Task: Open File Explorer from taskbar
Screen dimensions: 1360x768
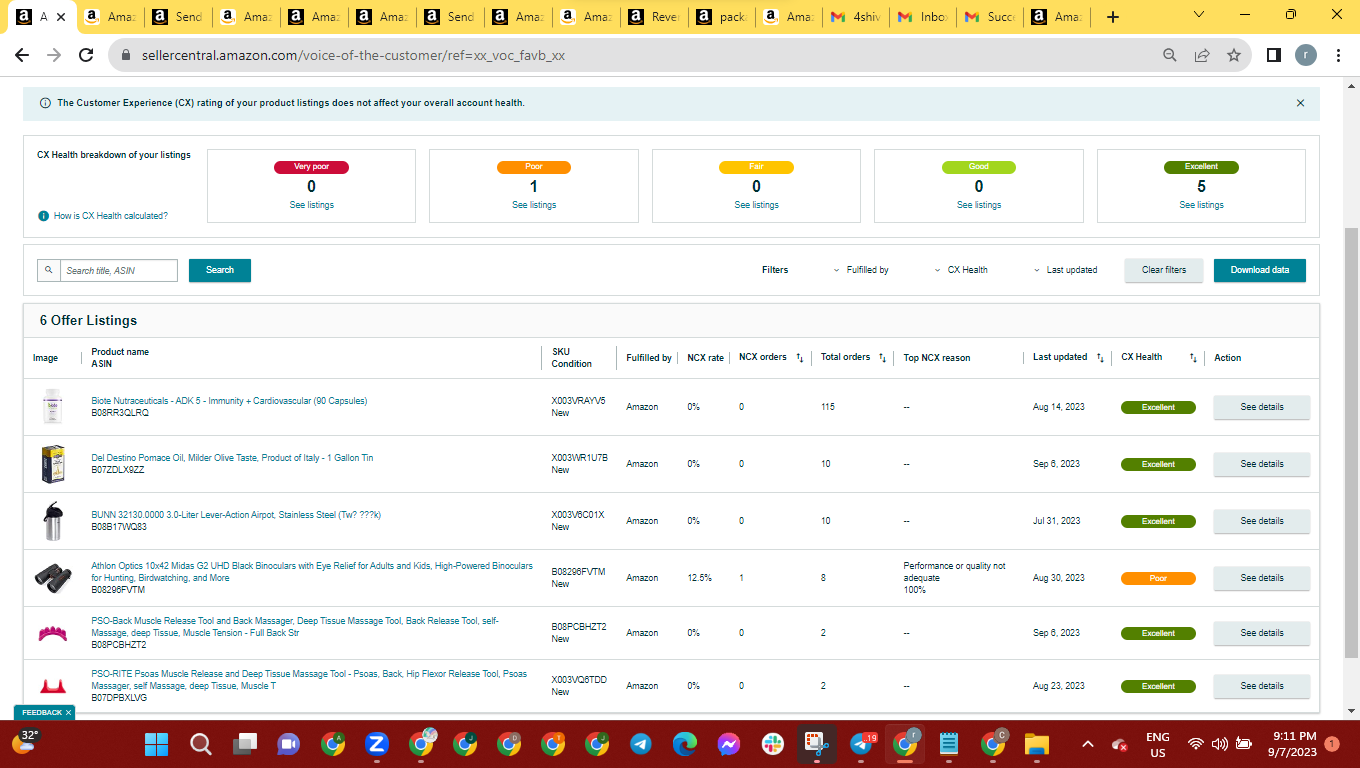Action: (1037, 744)
